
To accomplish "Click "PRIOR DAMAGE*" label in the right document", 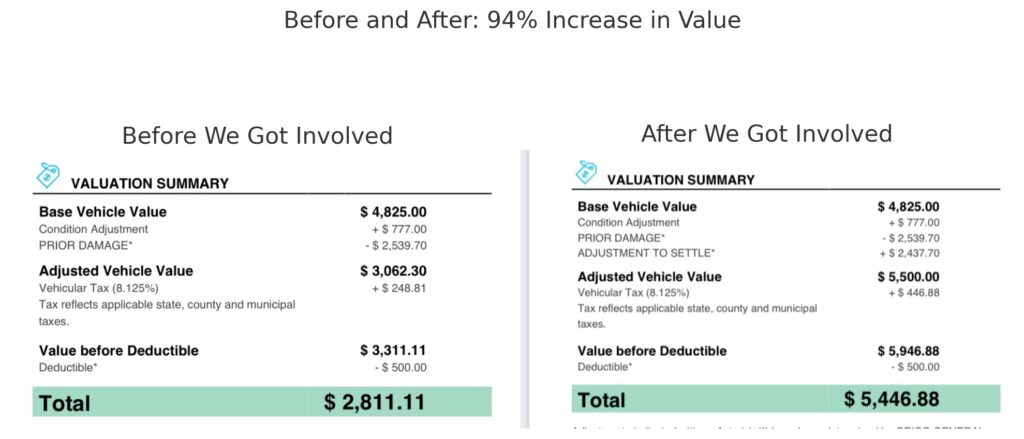I will coord(621,238).
